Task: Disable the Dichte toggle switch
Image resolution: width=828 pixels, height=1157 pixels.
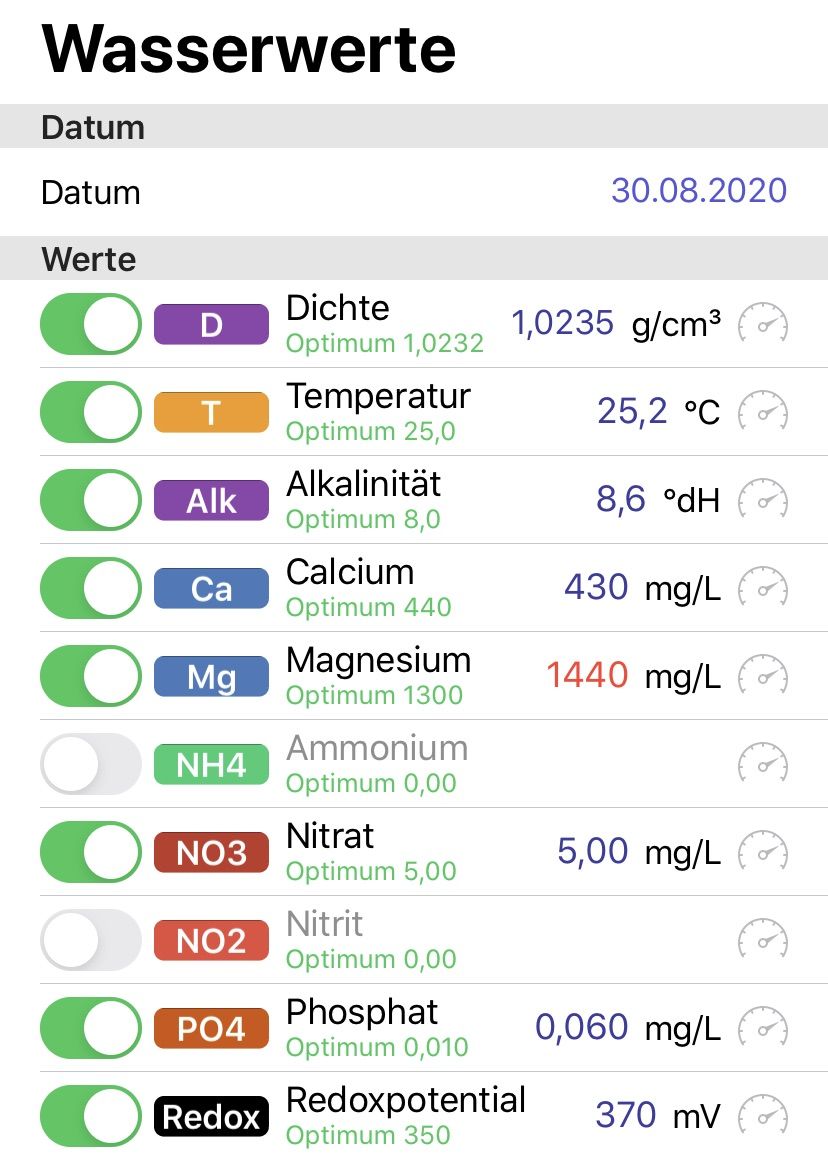Action: [91, 324]
